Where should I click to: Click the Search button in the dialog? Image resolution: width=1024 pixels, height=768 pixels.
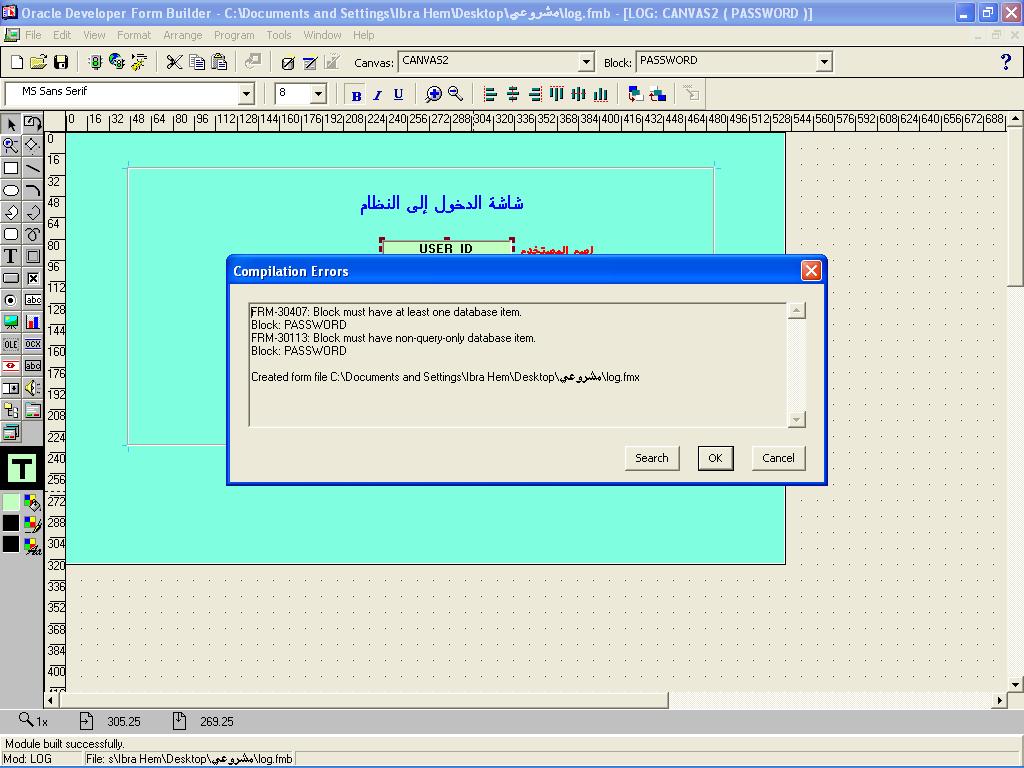click(x=651, y=458)
